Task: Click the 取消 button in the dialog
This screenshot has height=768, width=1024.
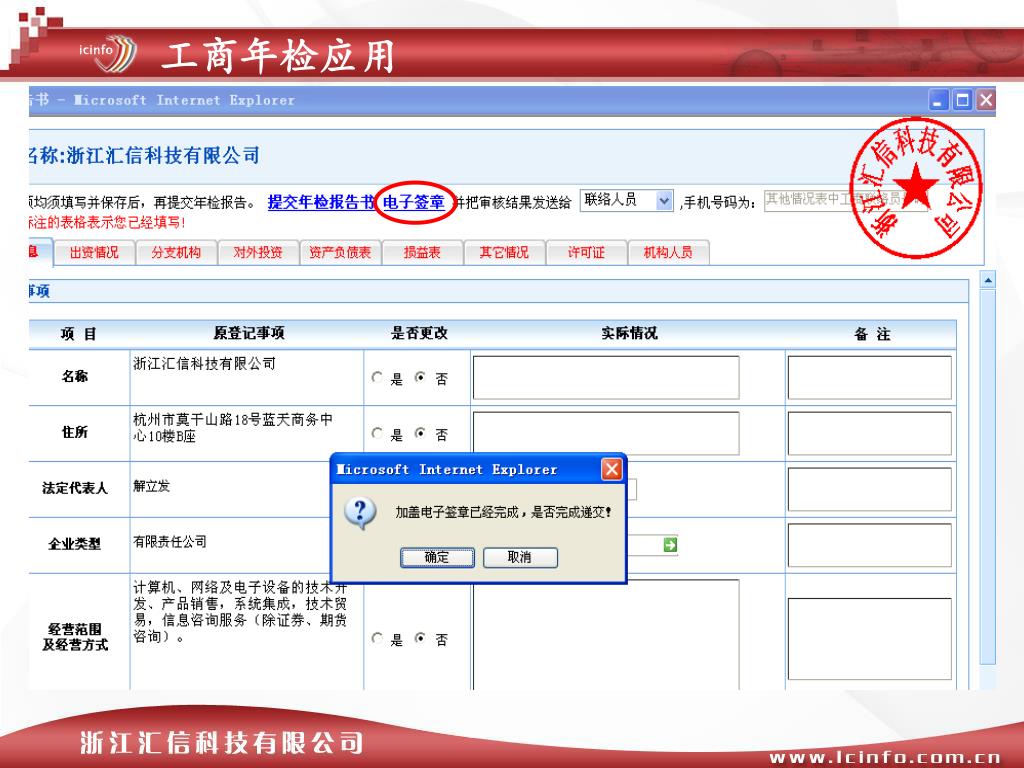Action: pyautogui.click(x=520, y=558)
